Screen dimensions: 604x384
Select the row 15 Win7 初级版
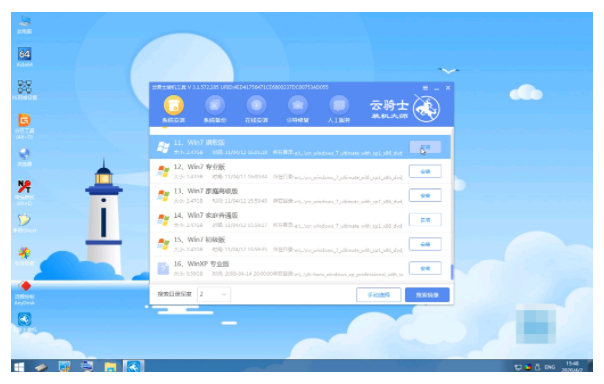point(300,244)
